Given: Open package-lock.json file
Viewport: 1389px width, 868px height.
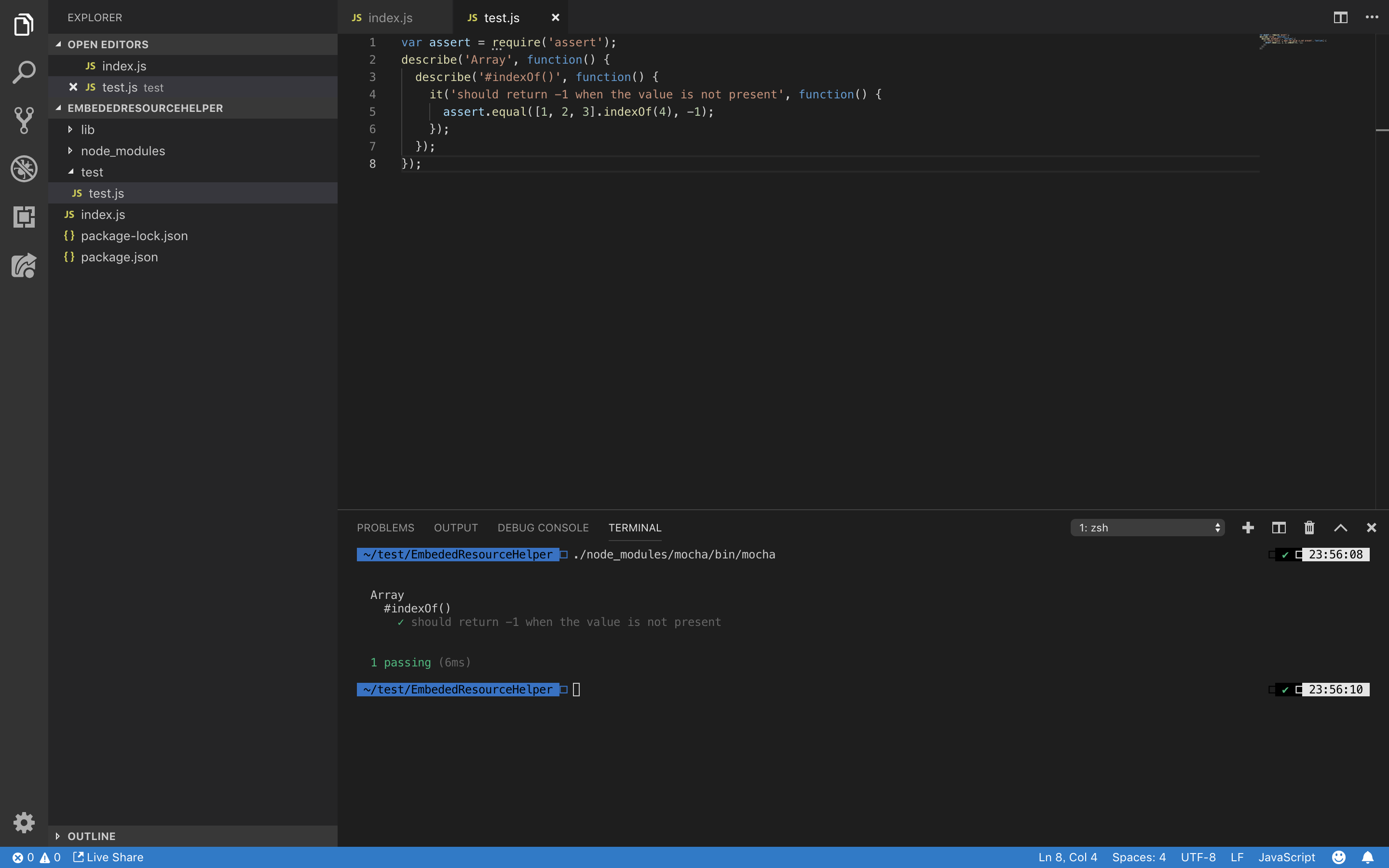Looking at the screenshot, I should 193,236.
